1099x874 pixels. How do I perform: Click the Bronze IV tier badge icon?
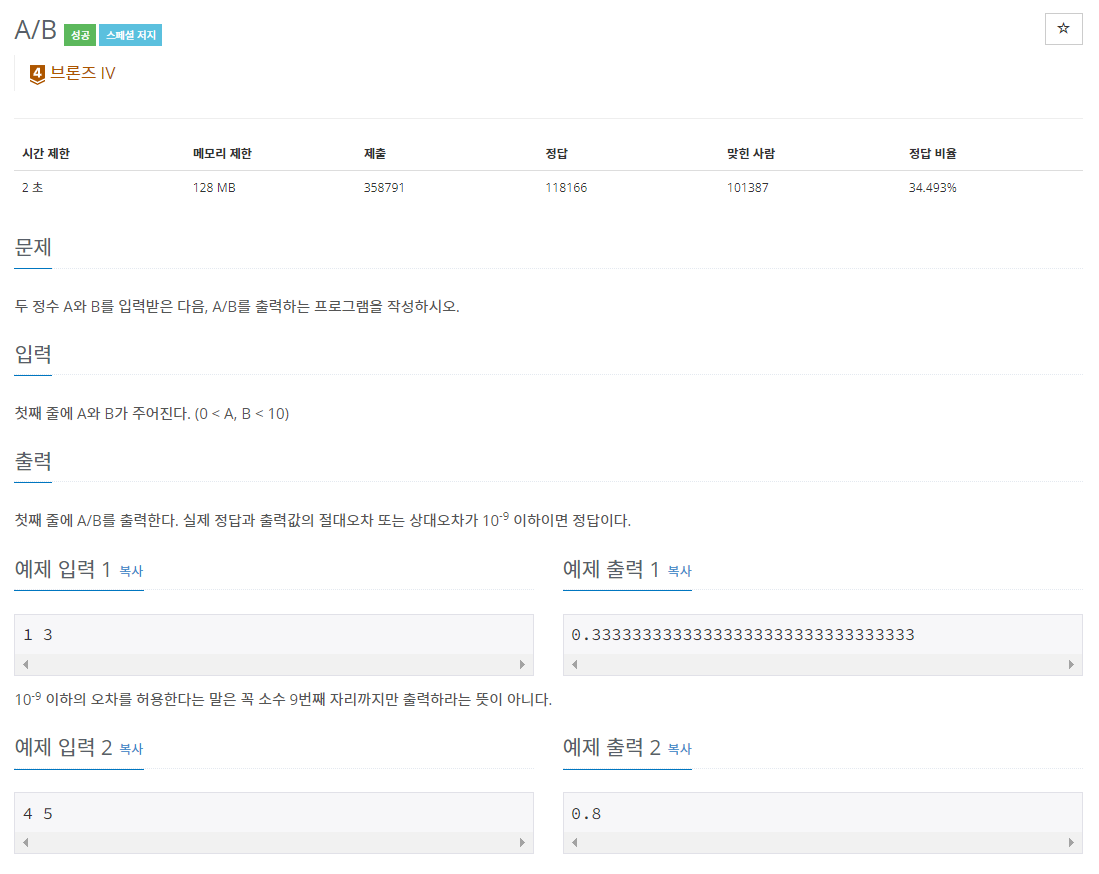37,74
